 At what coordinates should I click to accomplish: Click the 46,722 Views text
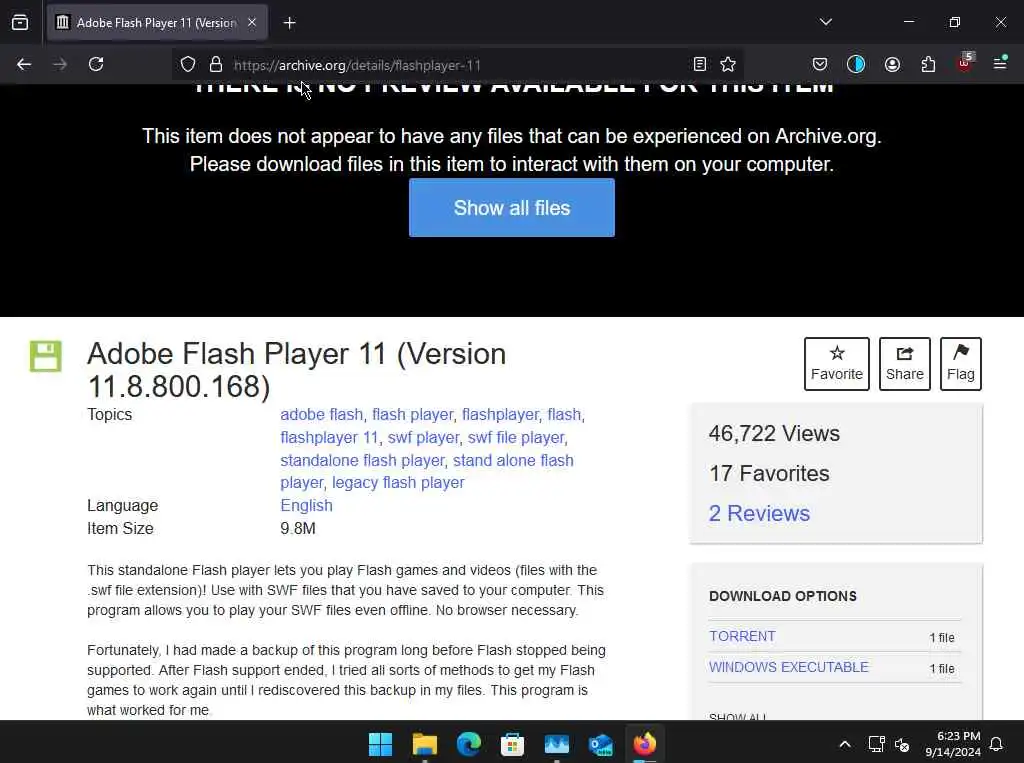[775, 434]
